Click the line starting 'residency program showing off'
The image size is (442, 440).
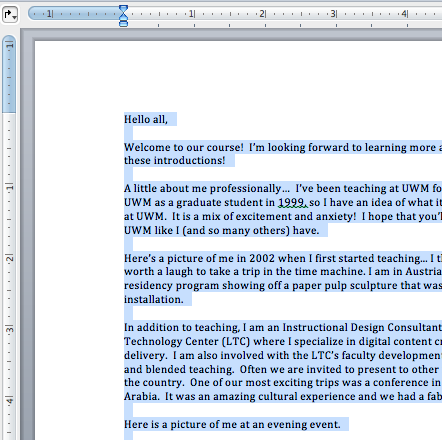tap(283, 285)
